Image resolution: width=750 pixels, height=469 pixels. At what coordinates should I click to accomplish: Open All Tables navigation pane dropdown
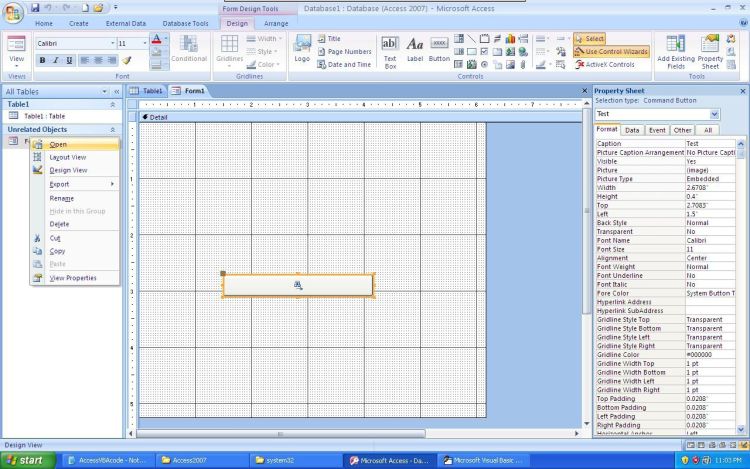(x=104, y=91)
